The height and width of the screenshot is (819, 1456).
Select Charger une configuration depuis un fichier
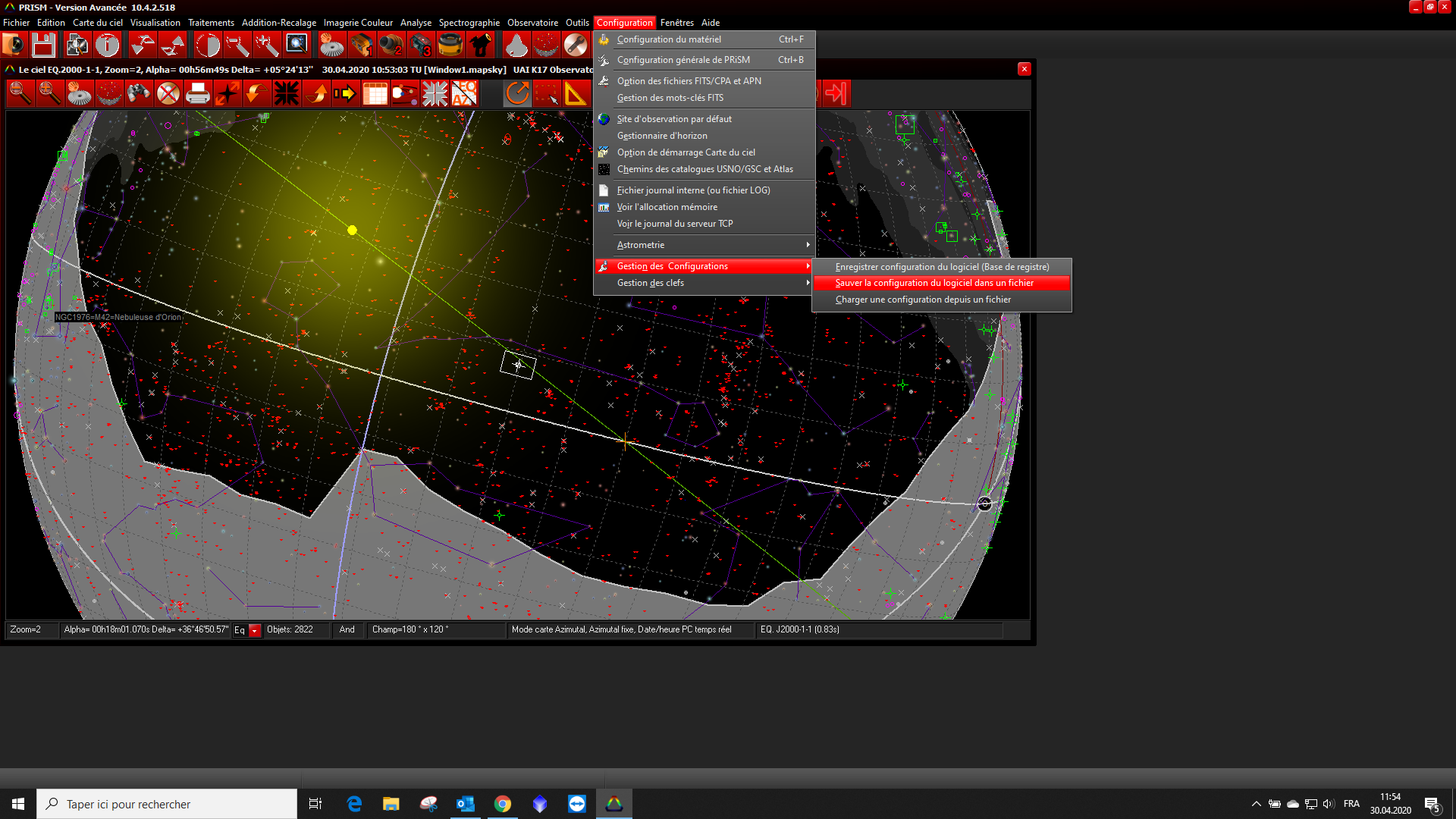click(x=923, y=300)
